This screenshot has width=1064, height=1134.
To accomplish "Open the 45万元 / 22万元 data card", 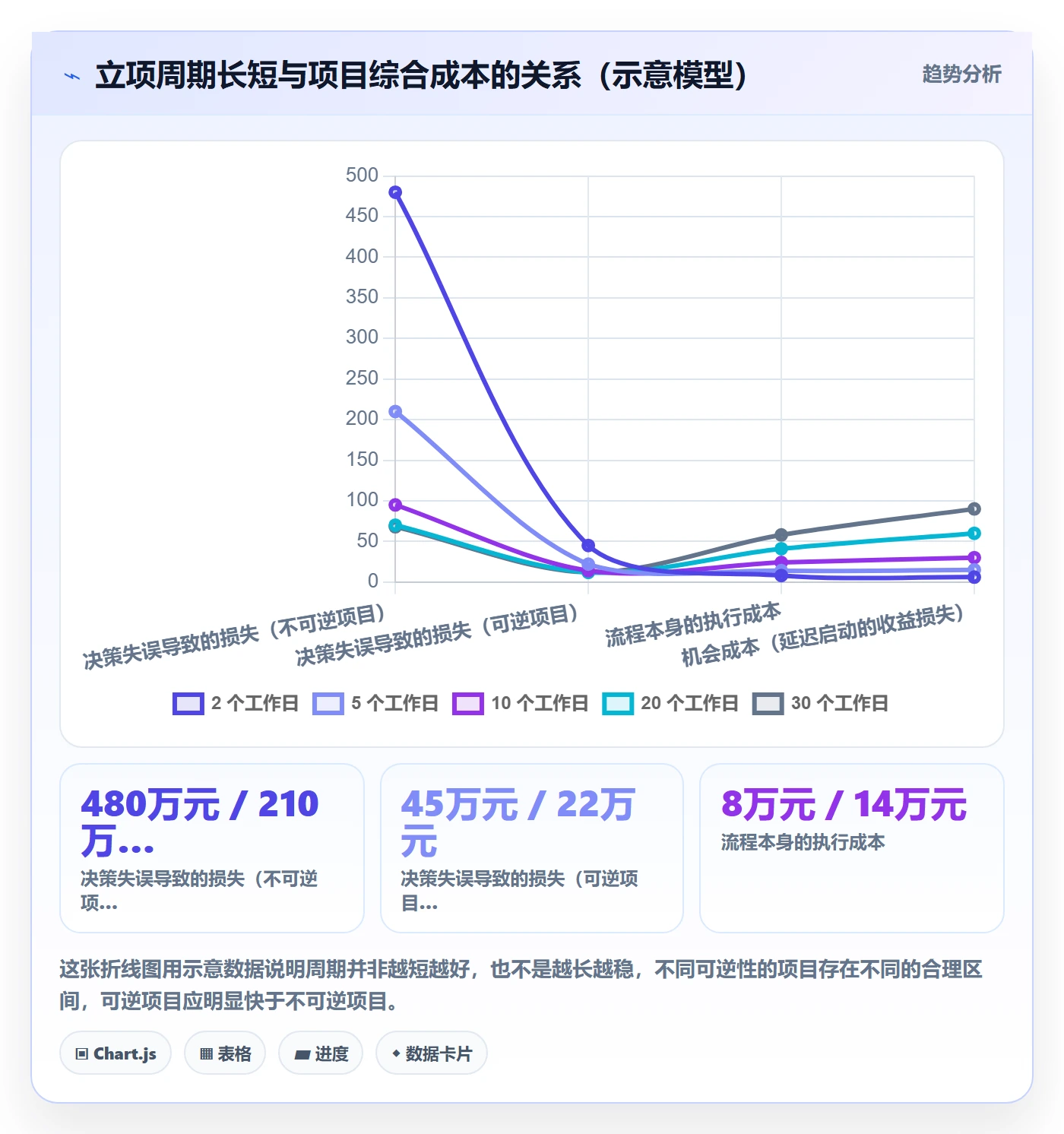I will pyautogui.click(x=532, y=848).
